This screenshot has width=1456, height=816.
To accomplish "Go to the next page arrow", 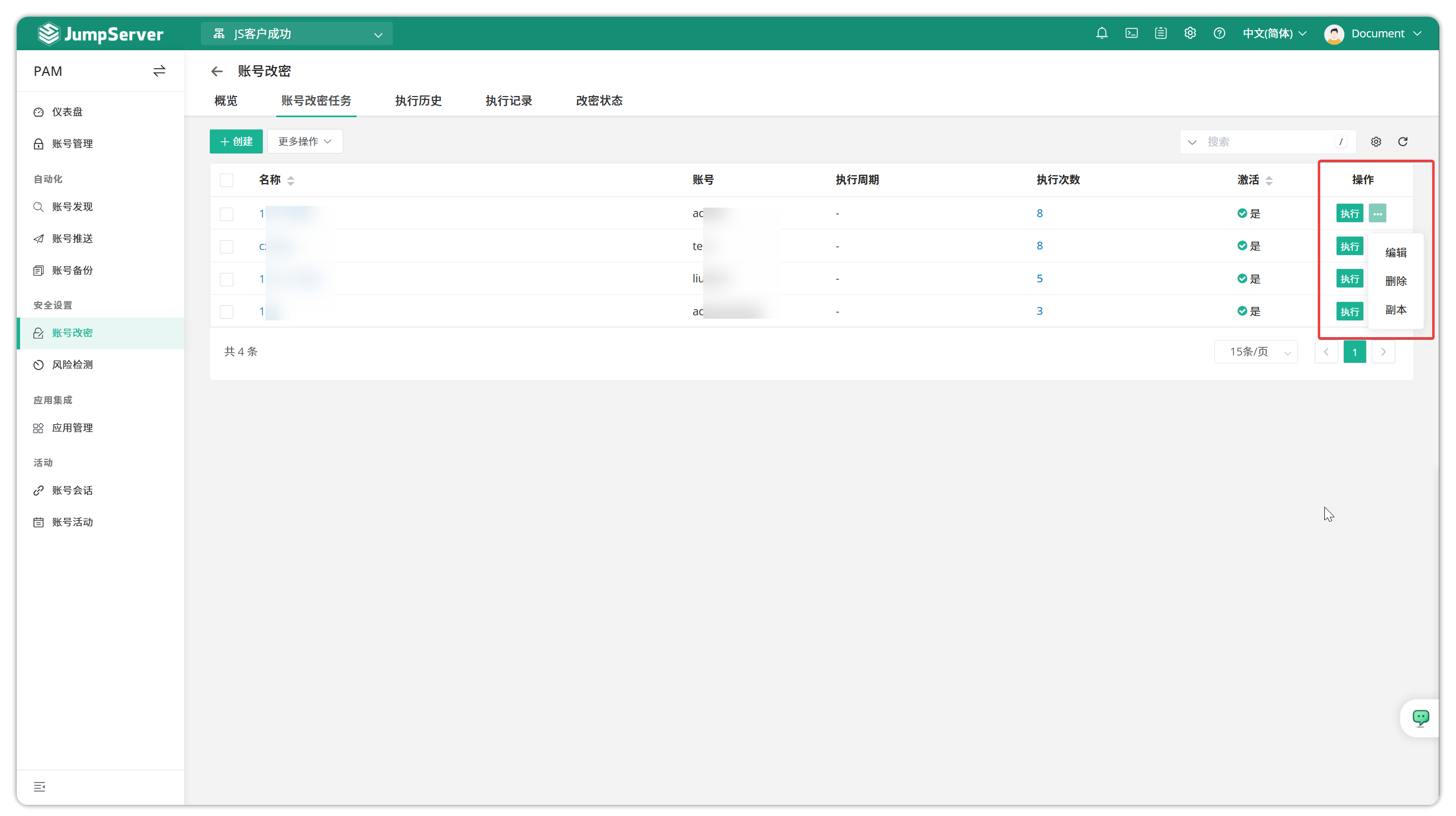I will point(1383,352).
